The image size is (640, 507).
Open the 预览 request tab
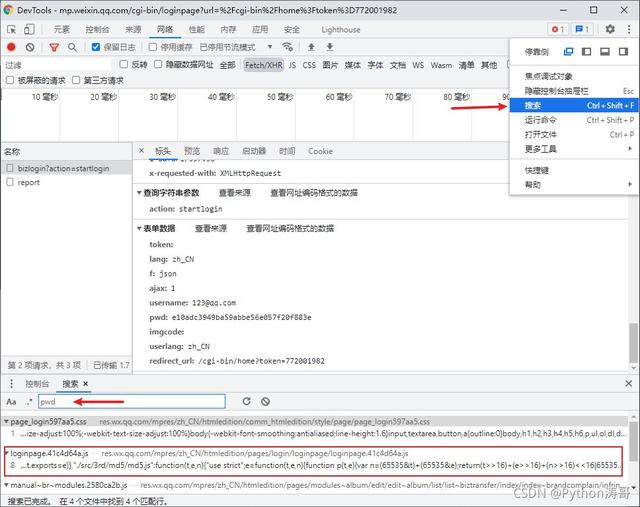pyautogui.click(x=192, y=151)
